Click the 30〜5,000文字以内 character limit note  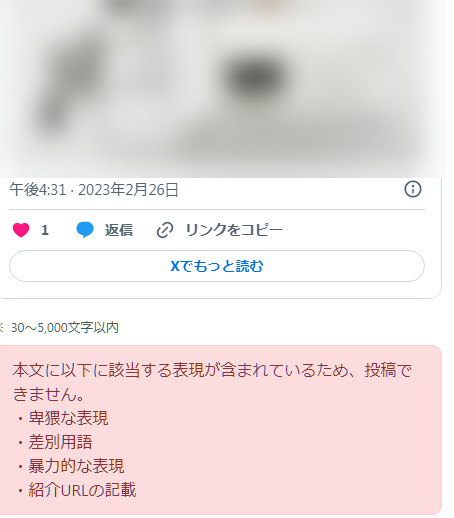pos(65,328)
